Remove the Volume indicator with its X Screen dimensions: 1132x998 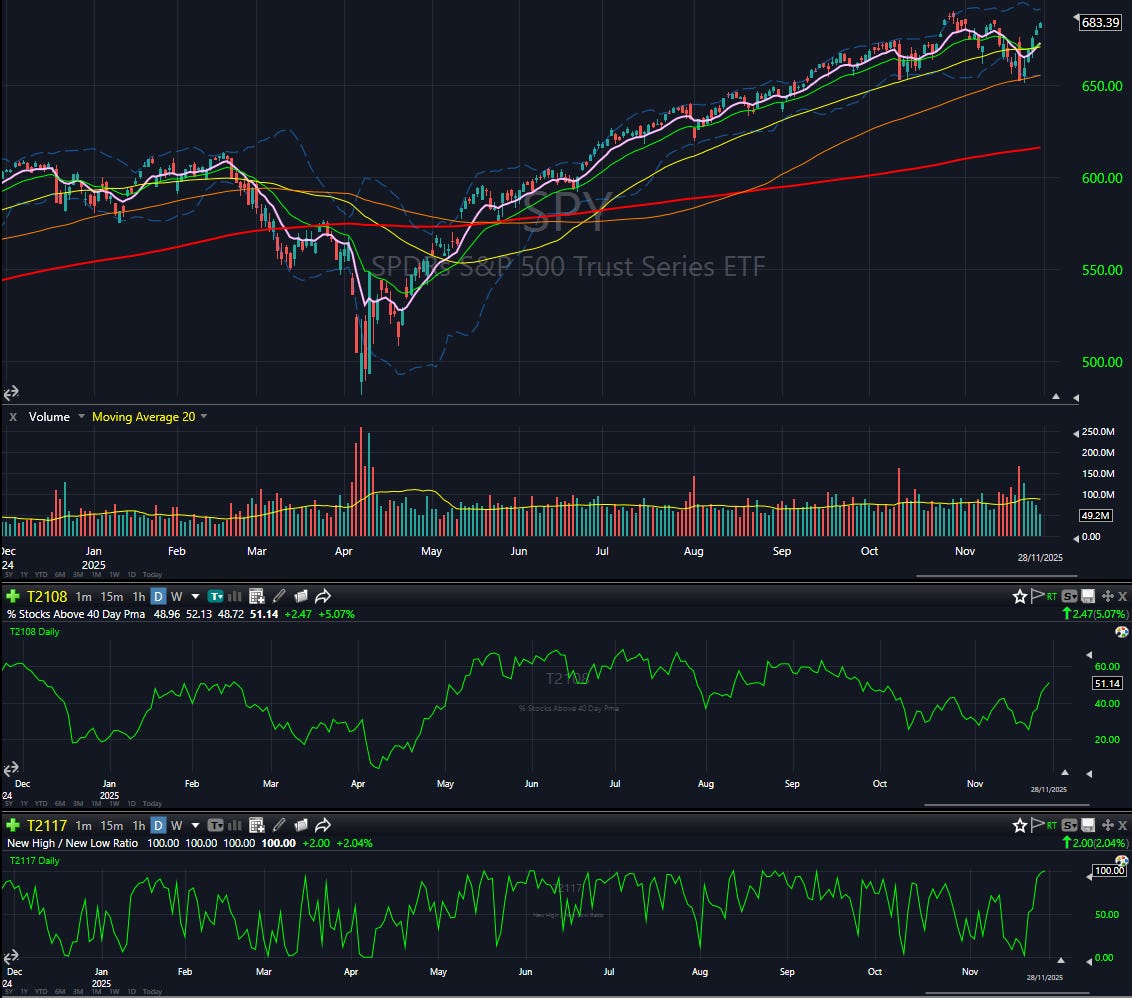click(x=13, y=417)
